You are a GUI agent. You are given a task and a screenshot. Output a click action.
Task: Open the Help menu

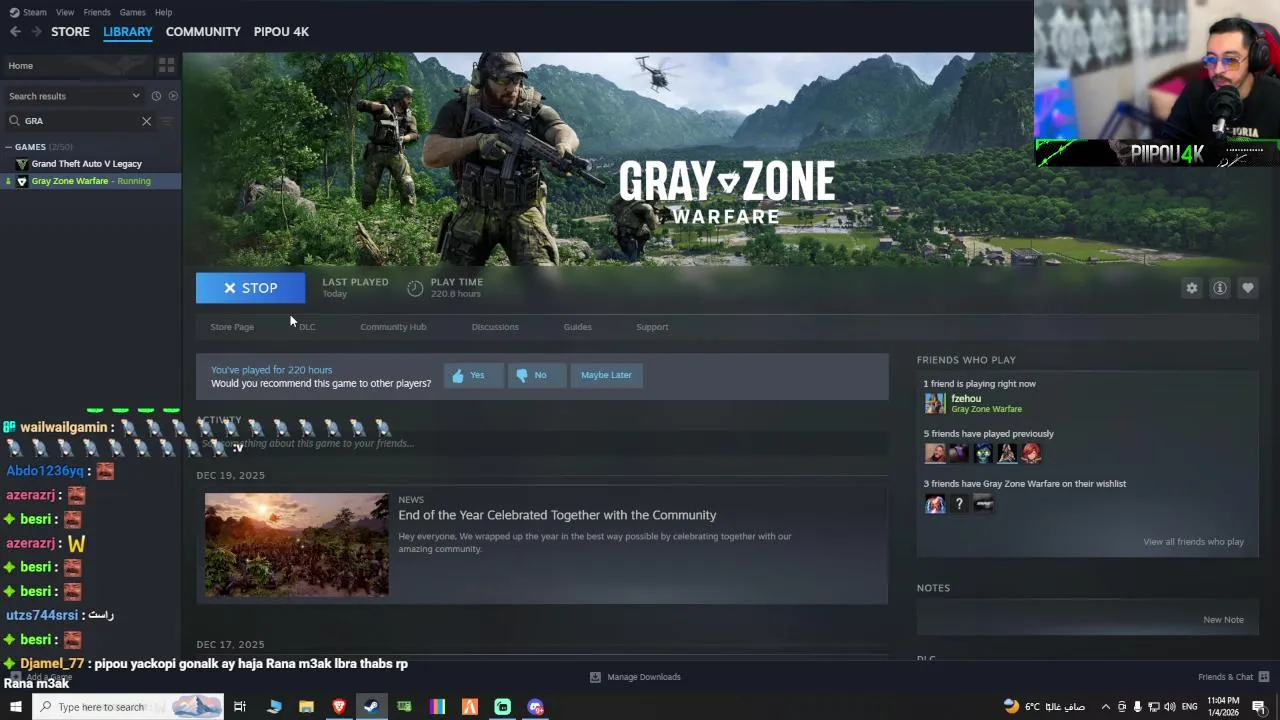164,12
